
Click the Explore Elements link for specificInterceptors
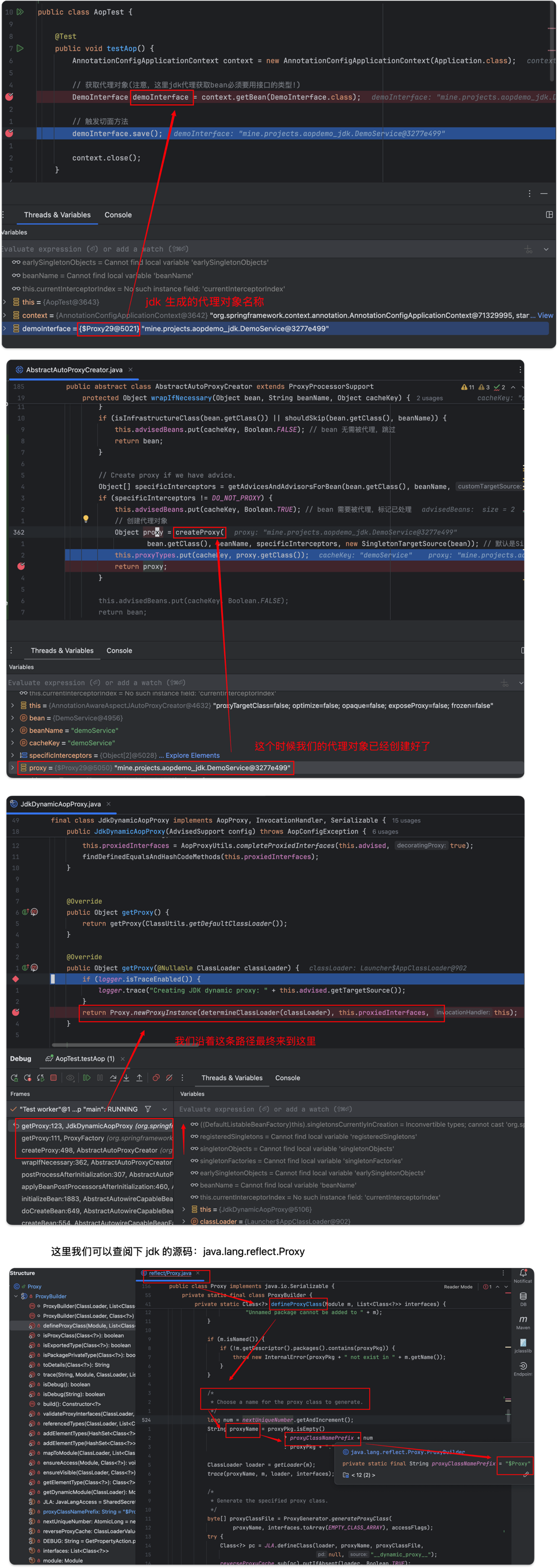pos(193,756)
